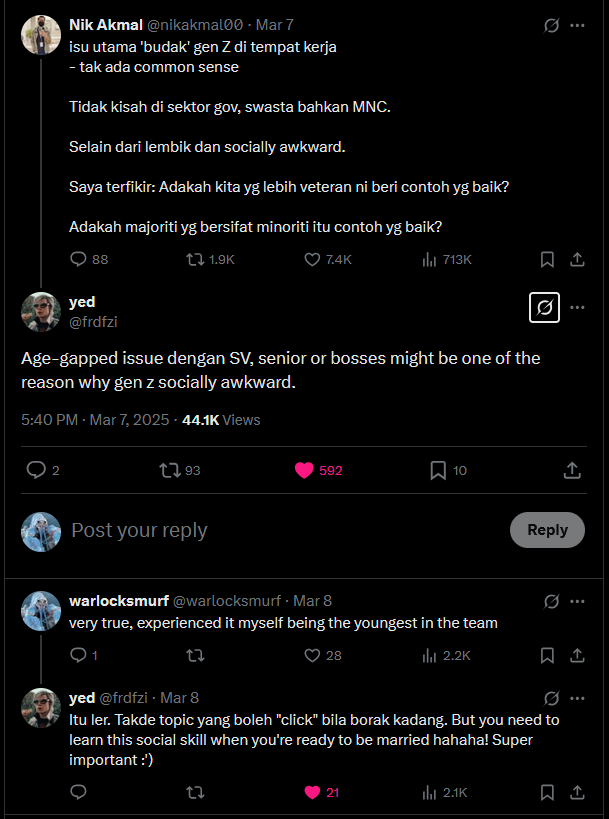Repost Nik Akmal's tweet with 1.9K reposts

coord(196,259)
